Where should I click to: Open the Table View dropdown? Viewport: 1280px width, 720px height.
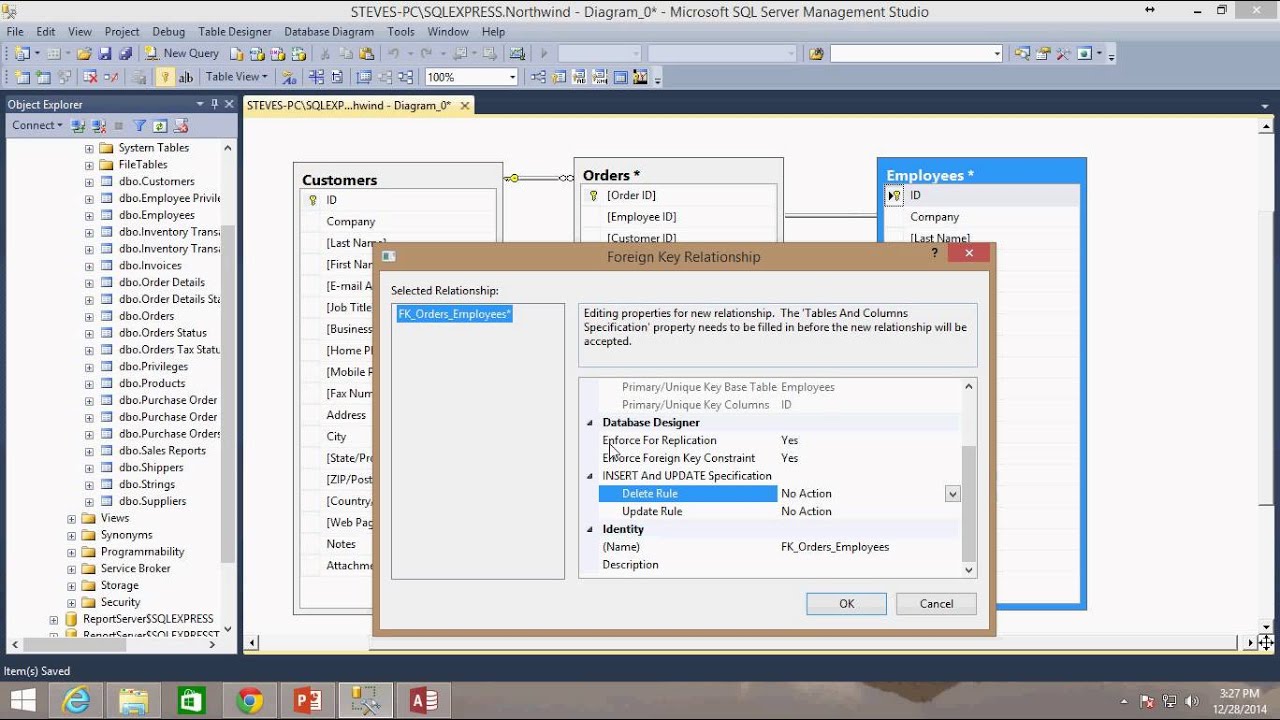(x=237, y=77)
